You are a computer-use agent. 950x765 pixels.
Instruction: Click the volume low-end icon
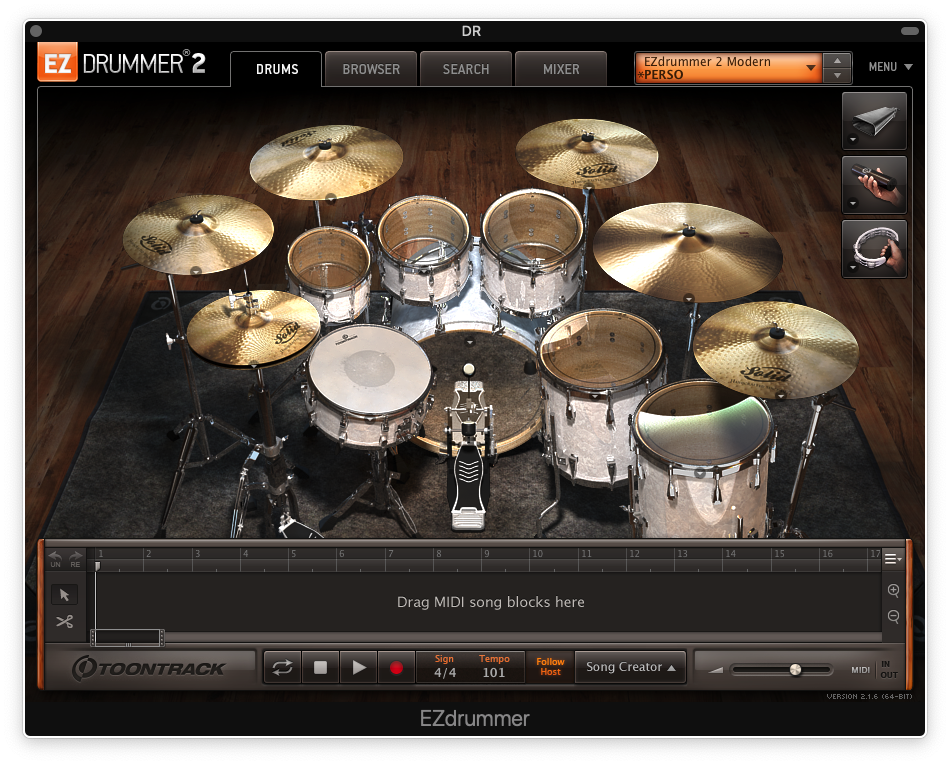click(716, 670)
